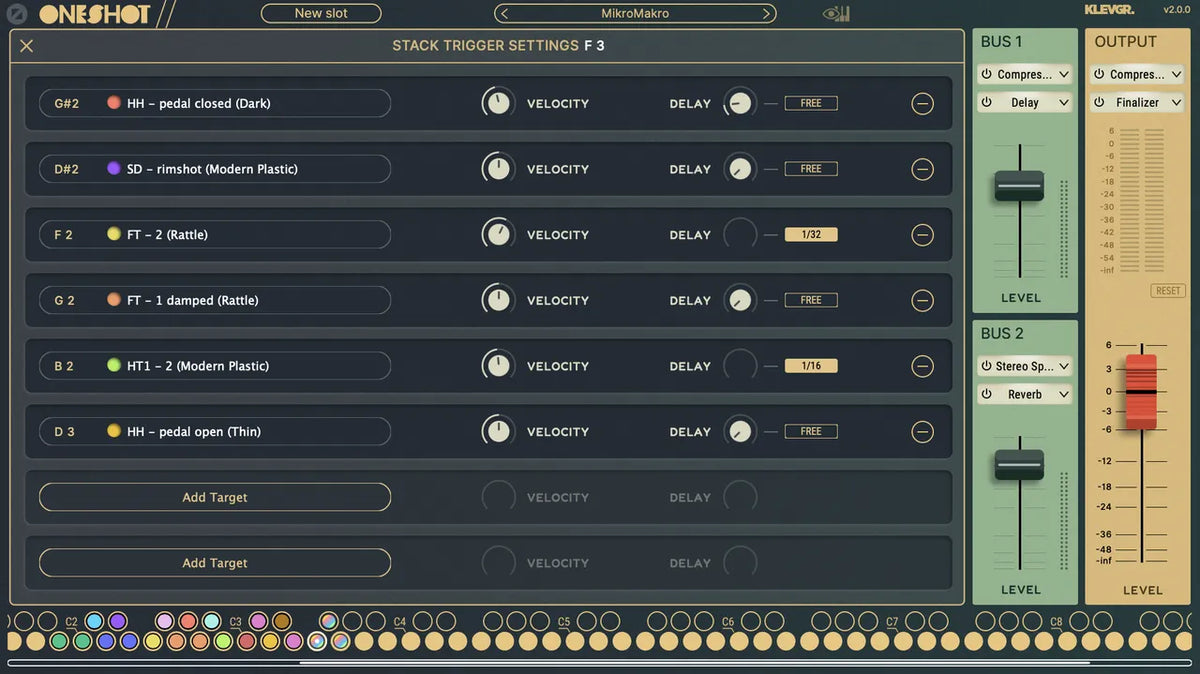
Task: Click the red Output level fader
Action: pyautogui.click(x=1141, y=391)
